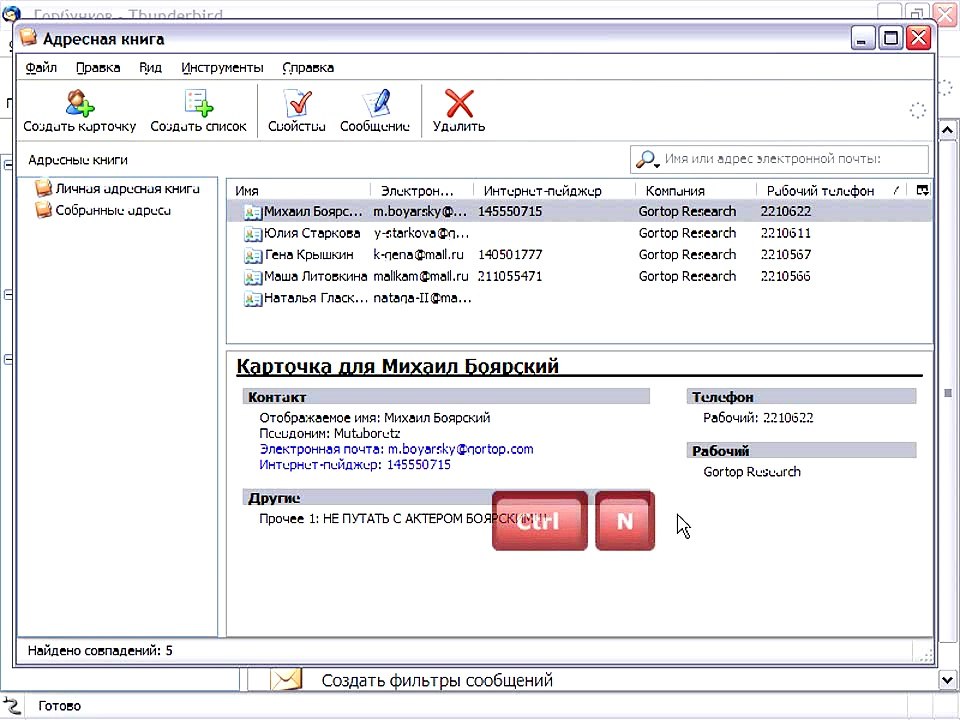
Task: Click the Сообщение toolbar icon
Action: [x=375, y=102]
